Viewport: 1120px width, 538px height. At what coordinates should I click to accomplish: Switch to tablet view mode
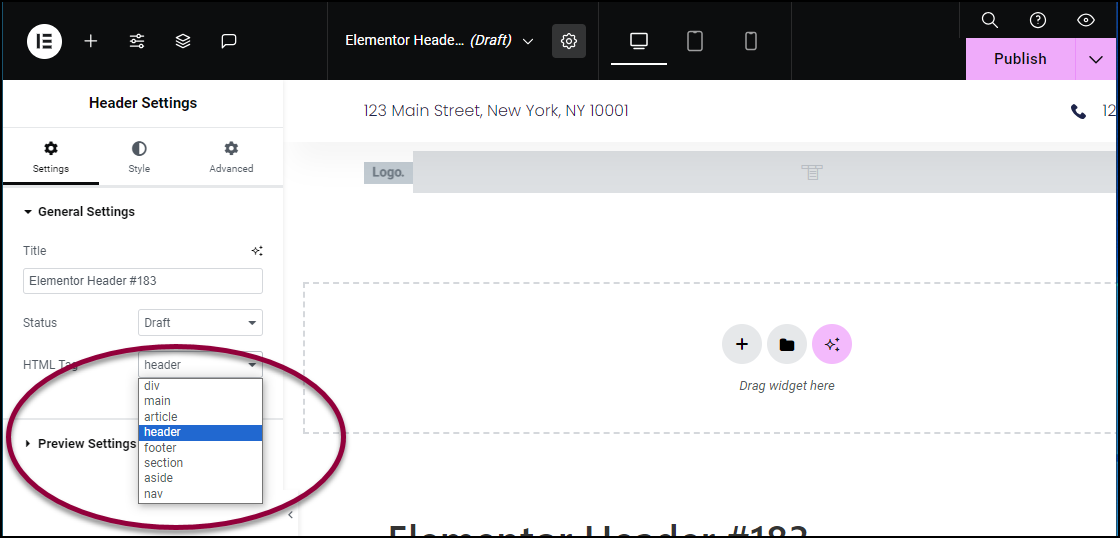click(695, 41)
